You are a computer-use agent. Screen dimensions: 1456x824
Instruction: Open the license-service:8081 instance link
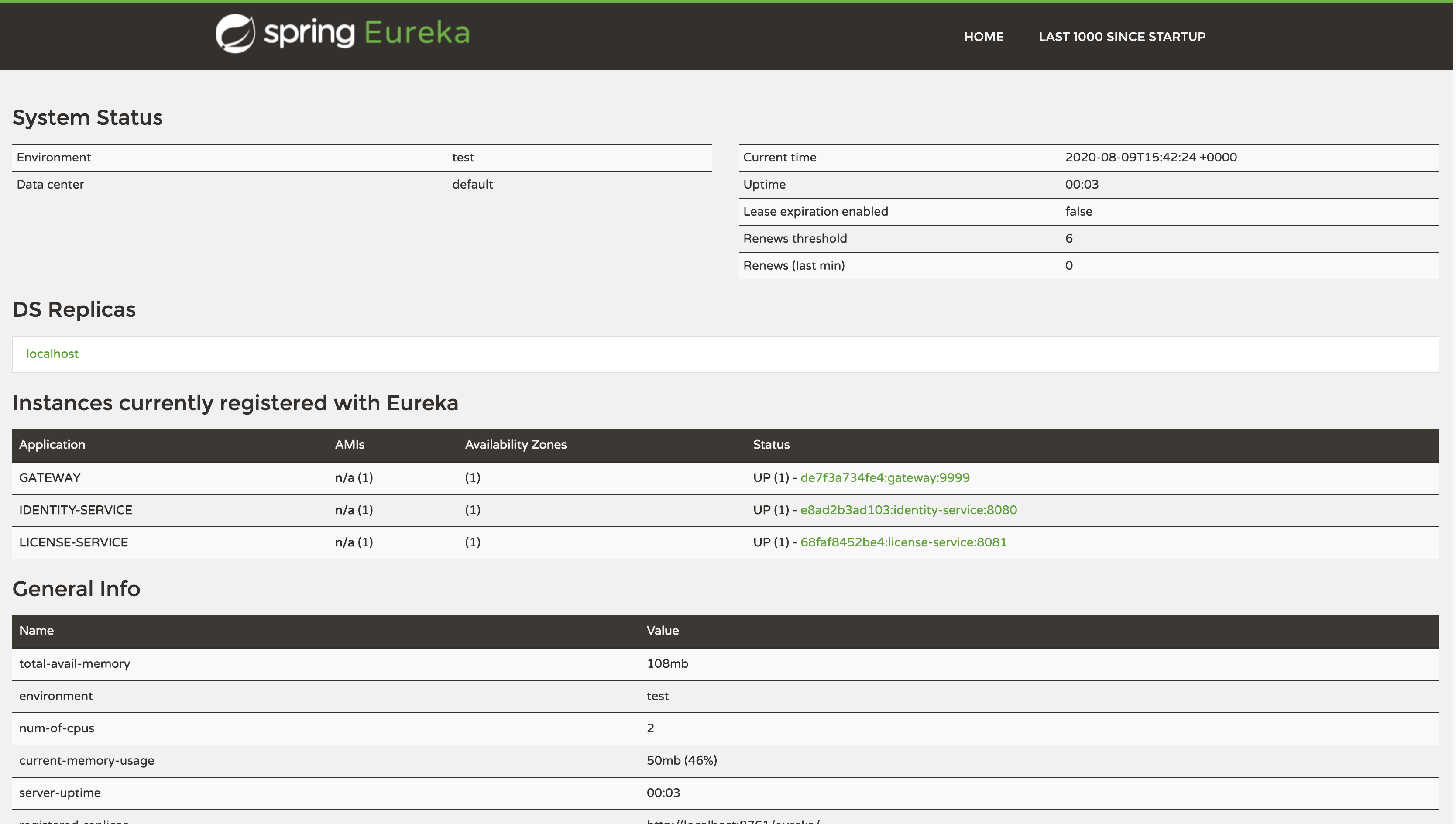(x=903, y=542)
